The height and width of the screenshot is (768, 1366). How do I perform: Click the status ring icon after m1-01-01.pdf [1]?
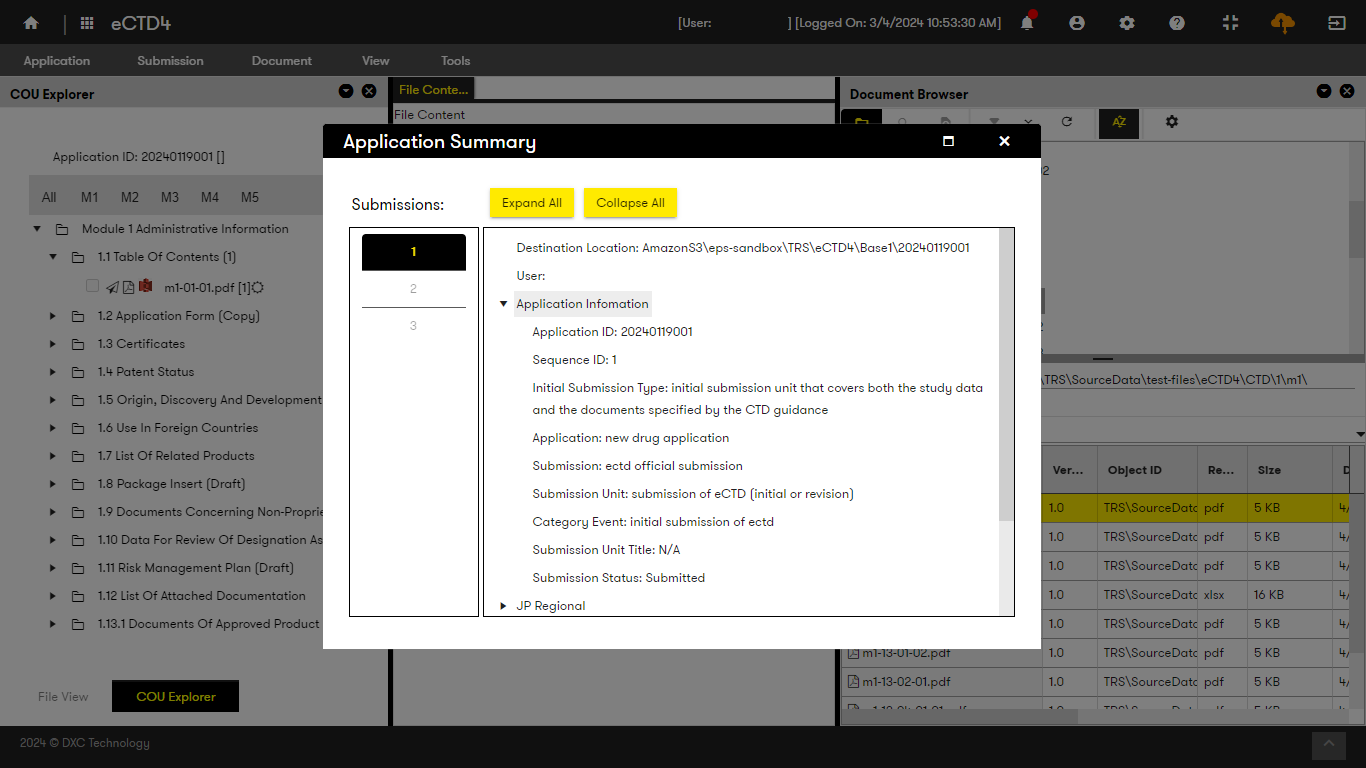[258, 288]
